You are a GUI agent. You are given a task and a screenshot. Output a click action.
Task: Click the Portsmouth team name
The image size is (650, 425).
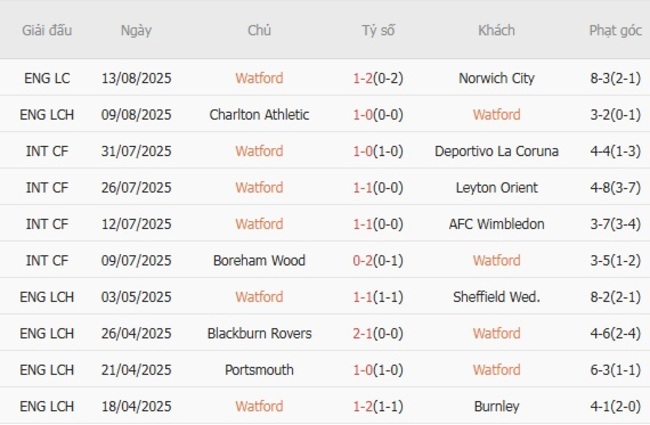(259, 370)
